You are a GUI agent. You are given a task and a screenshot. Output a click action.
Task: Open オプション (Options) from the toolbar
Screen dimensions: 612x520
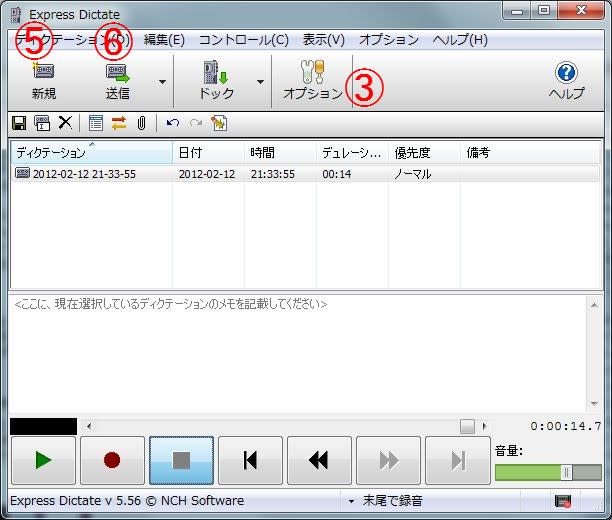tap(312, 74)
